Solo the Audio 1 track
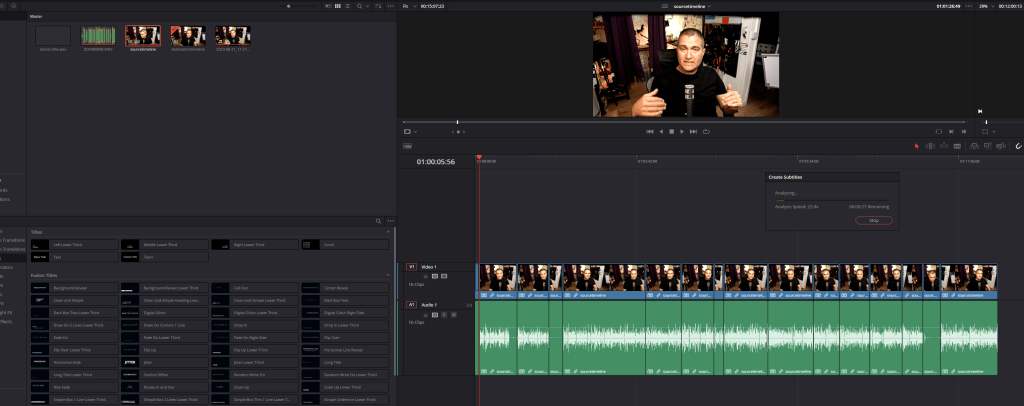Viewport: 1024px width, 406px height. [x=444, y=315]
